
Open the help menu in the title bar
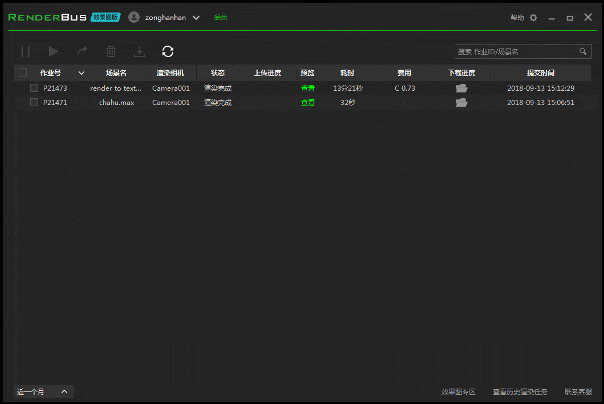tap(516, 18)
